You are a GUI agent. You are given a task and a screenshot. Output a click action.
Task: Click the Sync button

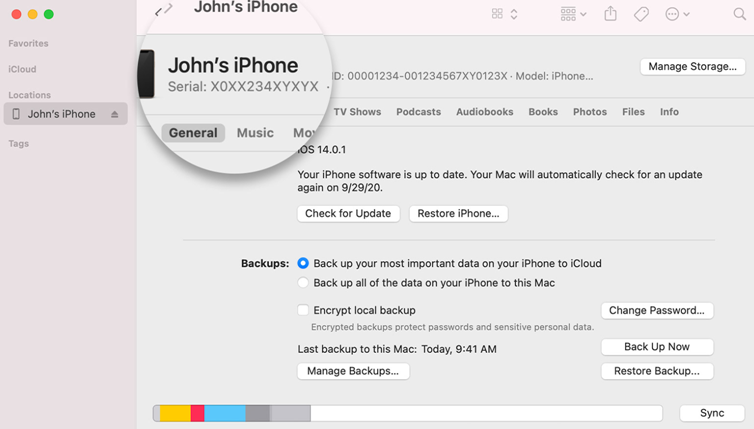[712, 413]
